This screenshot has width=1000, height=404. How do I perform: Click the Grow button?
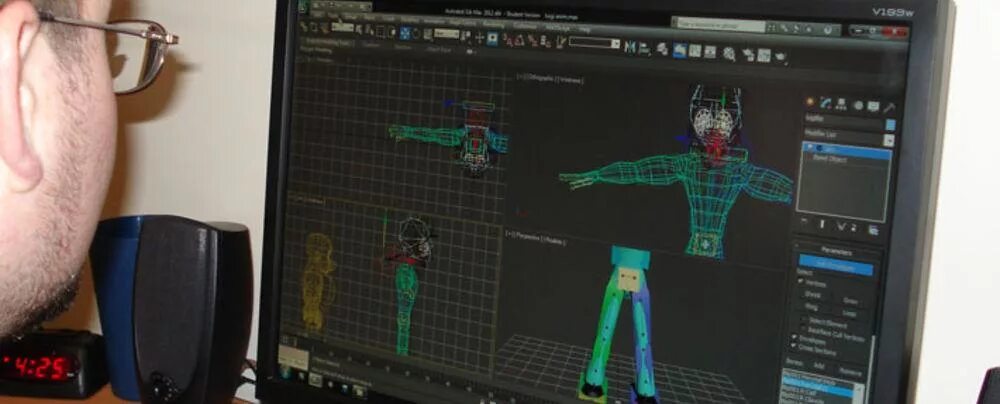851,301
